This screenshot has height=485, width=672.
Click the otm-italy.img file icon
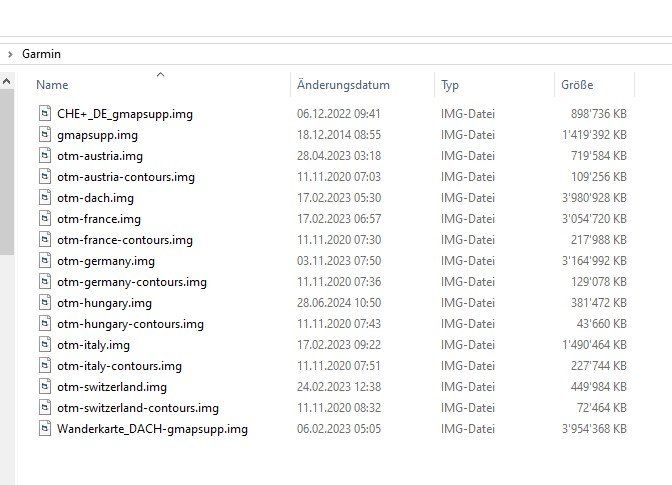coord(45,344)
